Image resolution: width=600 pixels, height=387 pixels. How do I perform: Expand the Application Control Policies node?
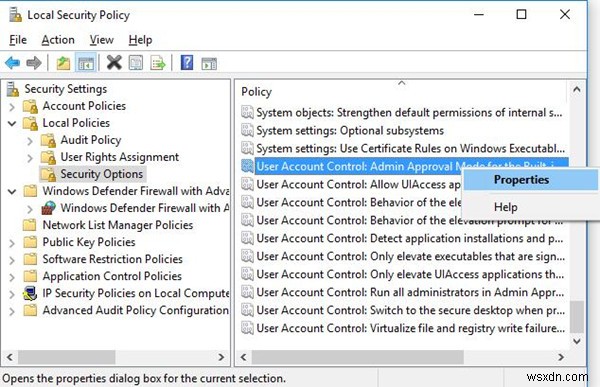click(x=12, y=277)
